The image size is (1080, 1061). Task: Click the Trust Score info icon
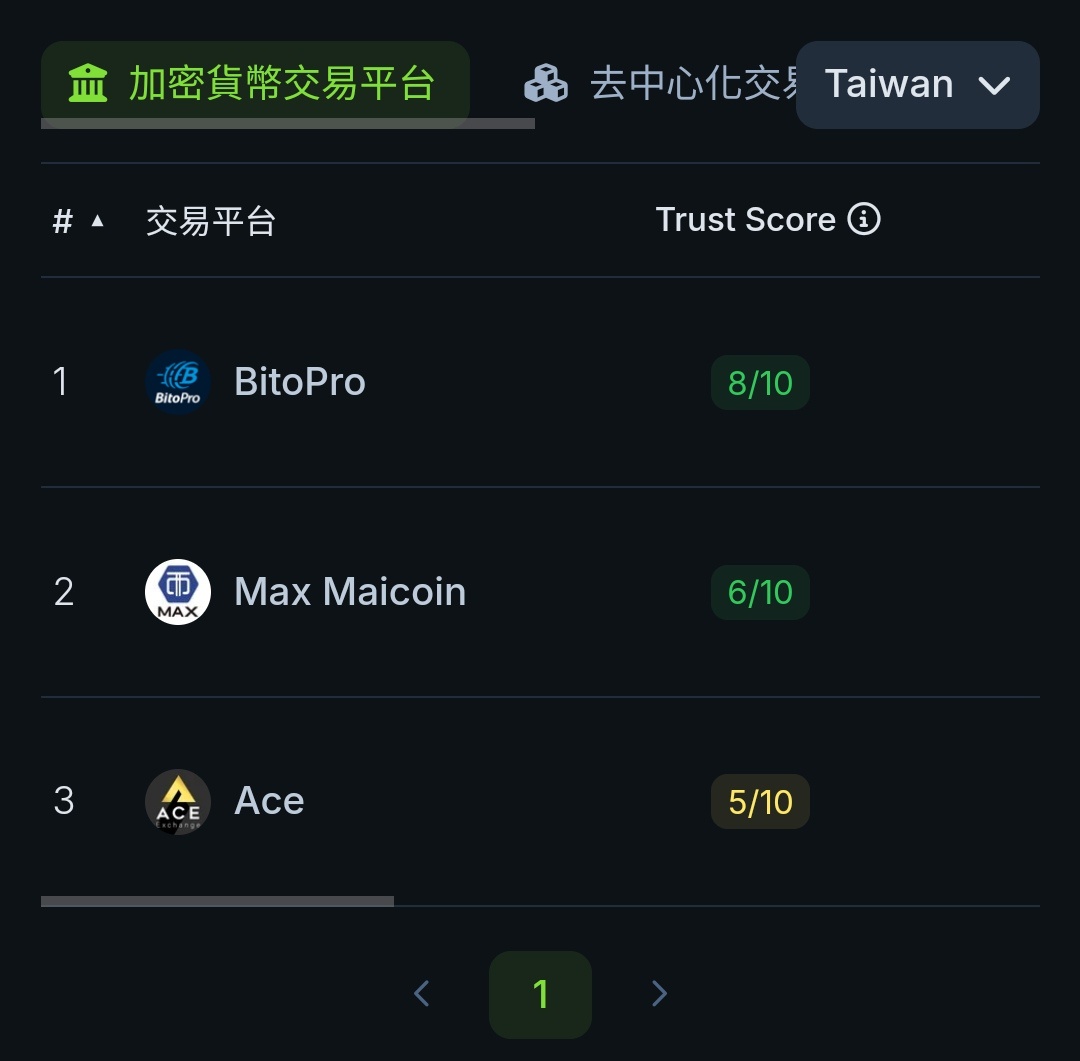[x=864, y=219]
